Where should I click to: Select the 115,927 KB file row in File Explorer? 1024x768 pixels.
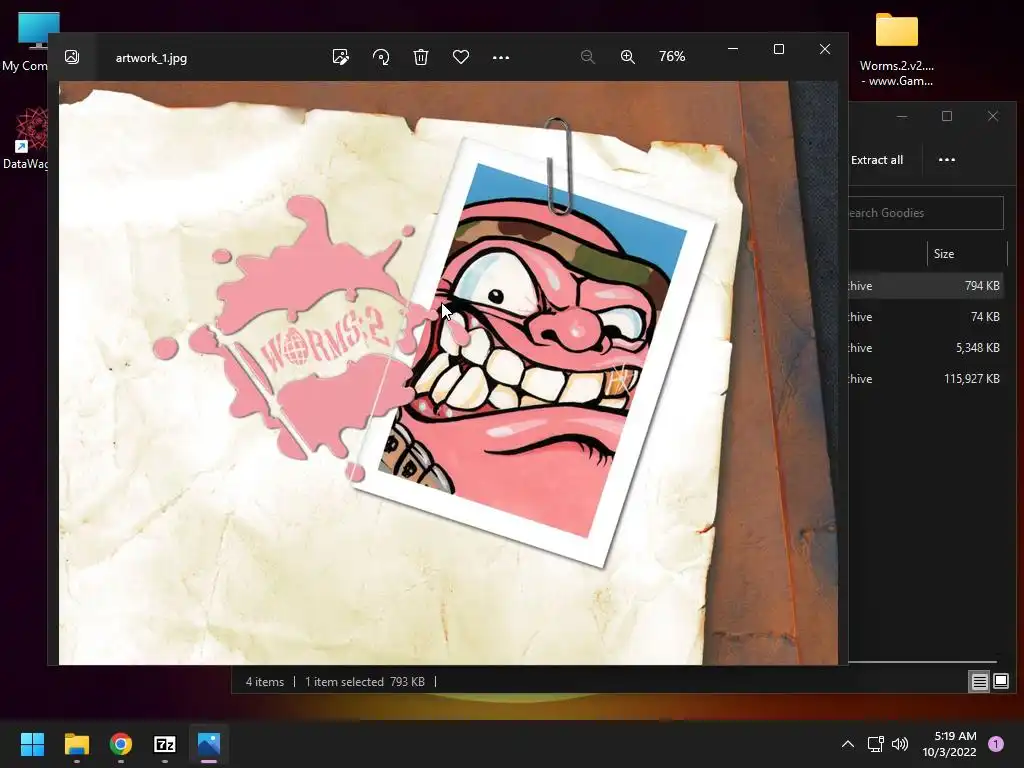926,379
